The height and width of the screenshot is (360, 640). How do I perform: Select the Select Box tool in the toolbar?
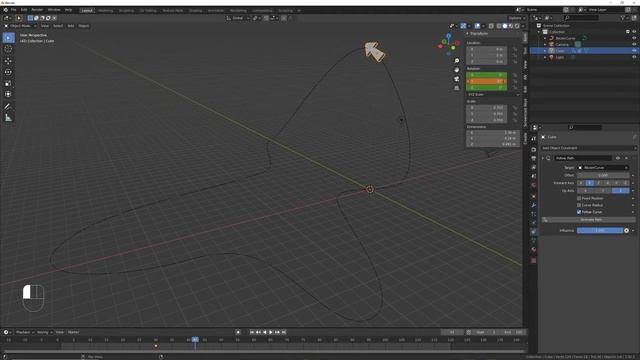(8, 38)
